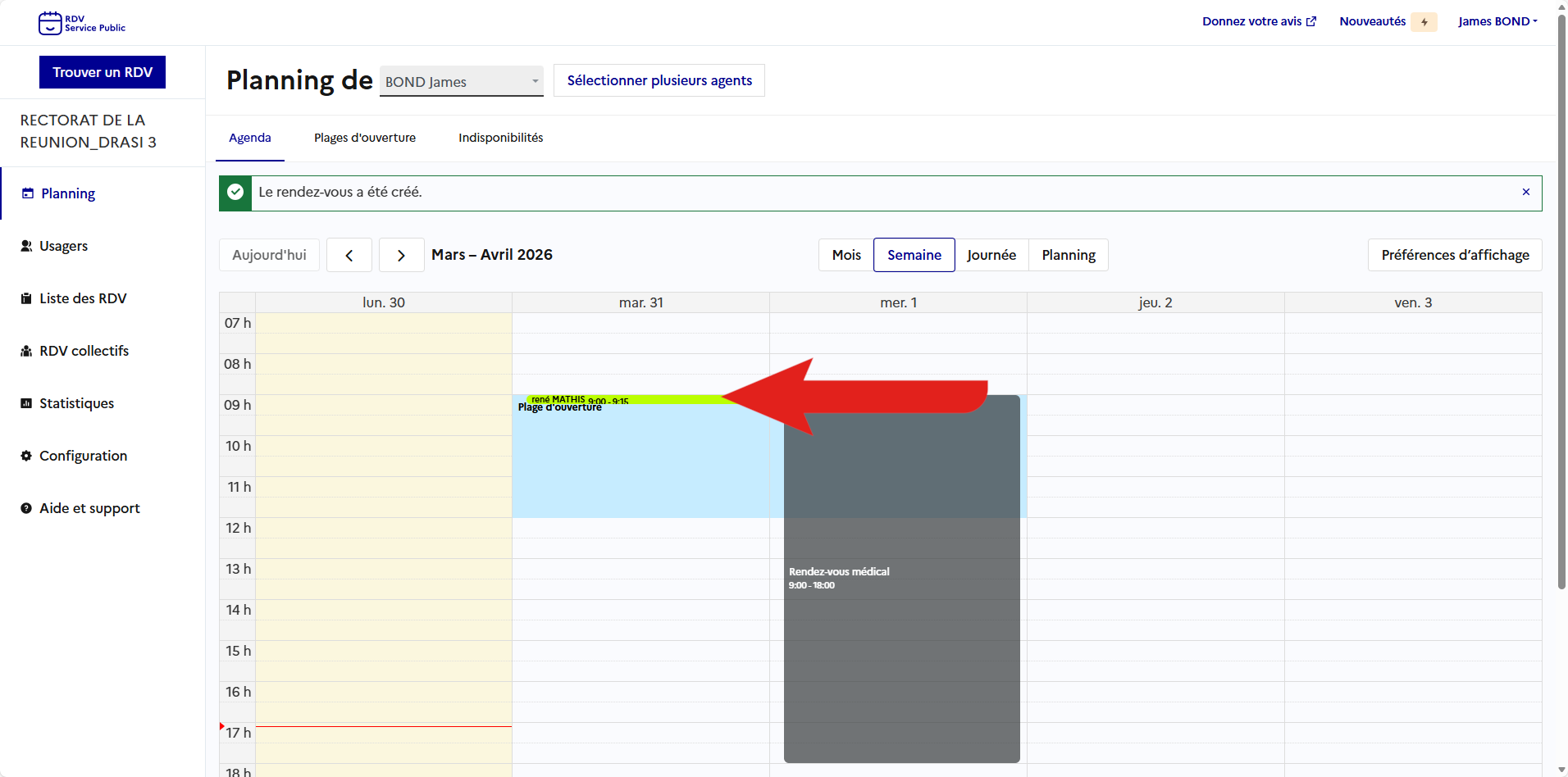Open the Nouveautés link

point(1373,21)
